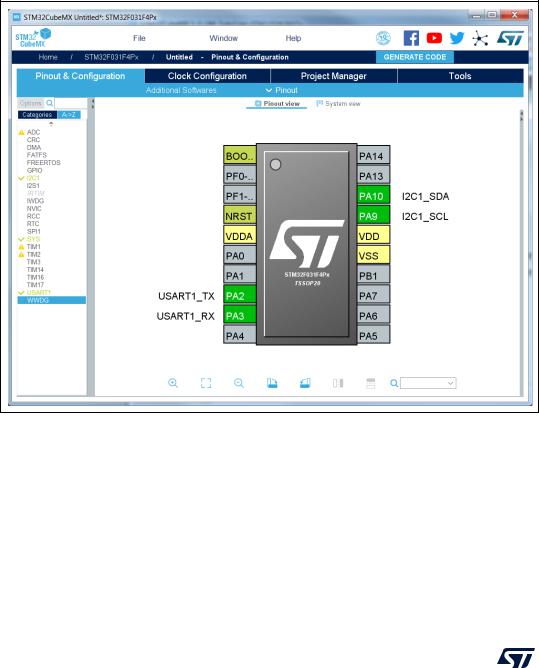Click the I2C1_SDA label
The image size is (539, 668).
click(425, 196)
